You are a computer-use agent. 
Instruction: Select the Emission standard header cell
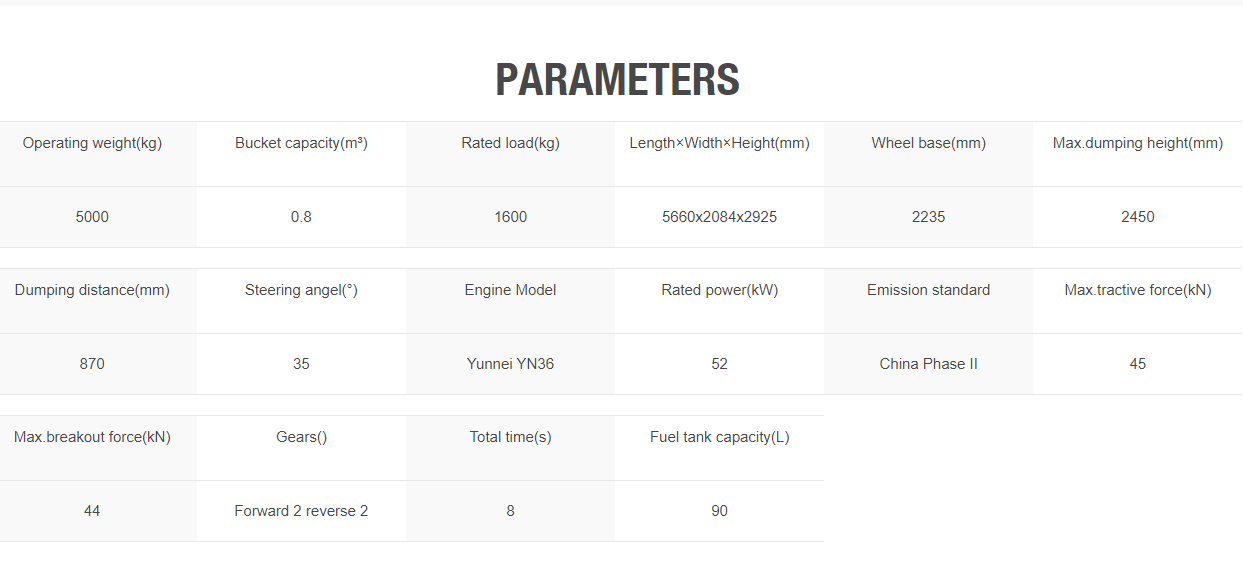928,301
